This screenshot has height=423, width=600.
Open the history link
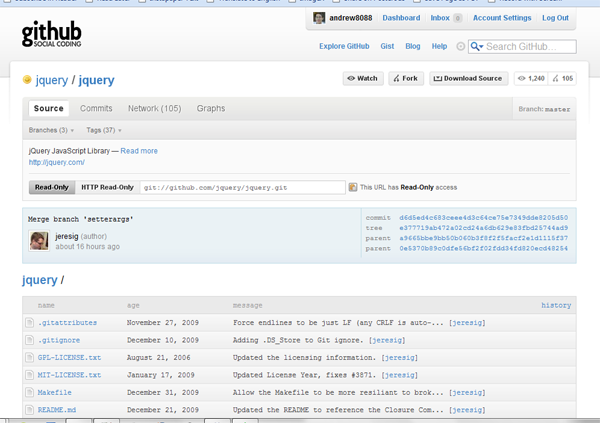(556, 305)
